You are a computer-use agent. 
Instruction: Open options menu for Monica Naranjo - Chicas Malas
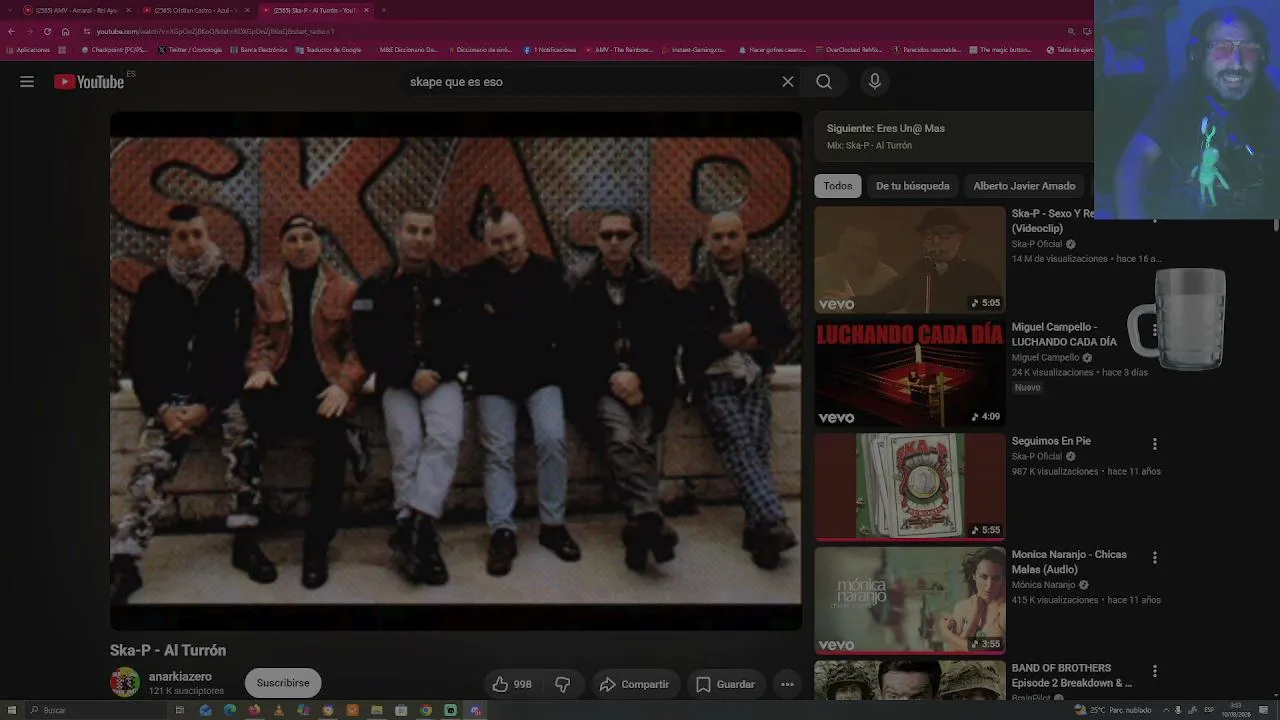[1155, 558]
